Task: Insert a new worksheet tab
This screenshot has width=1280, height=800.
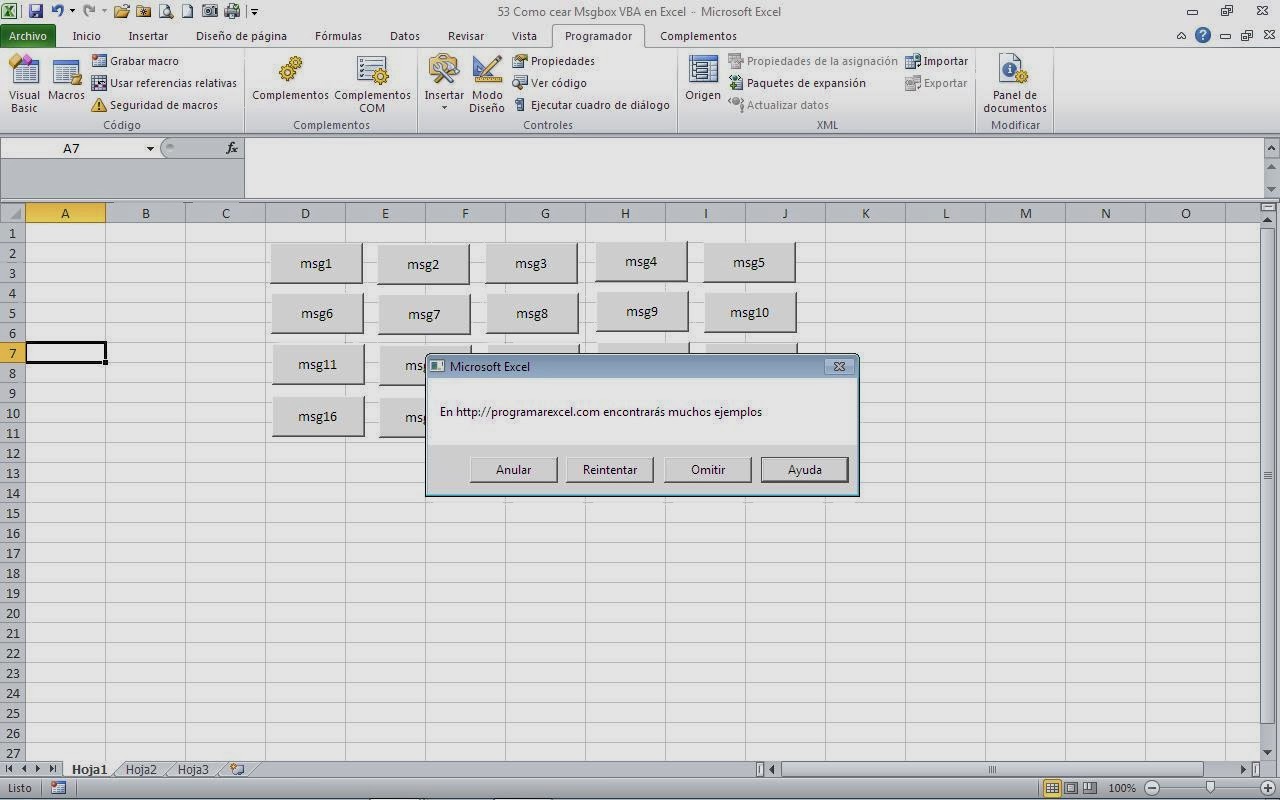Action: click(x=237, y=769)
